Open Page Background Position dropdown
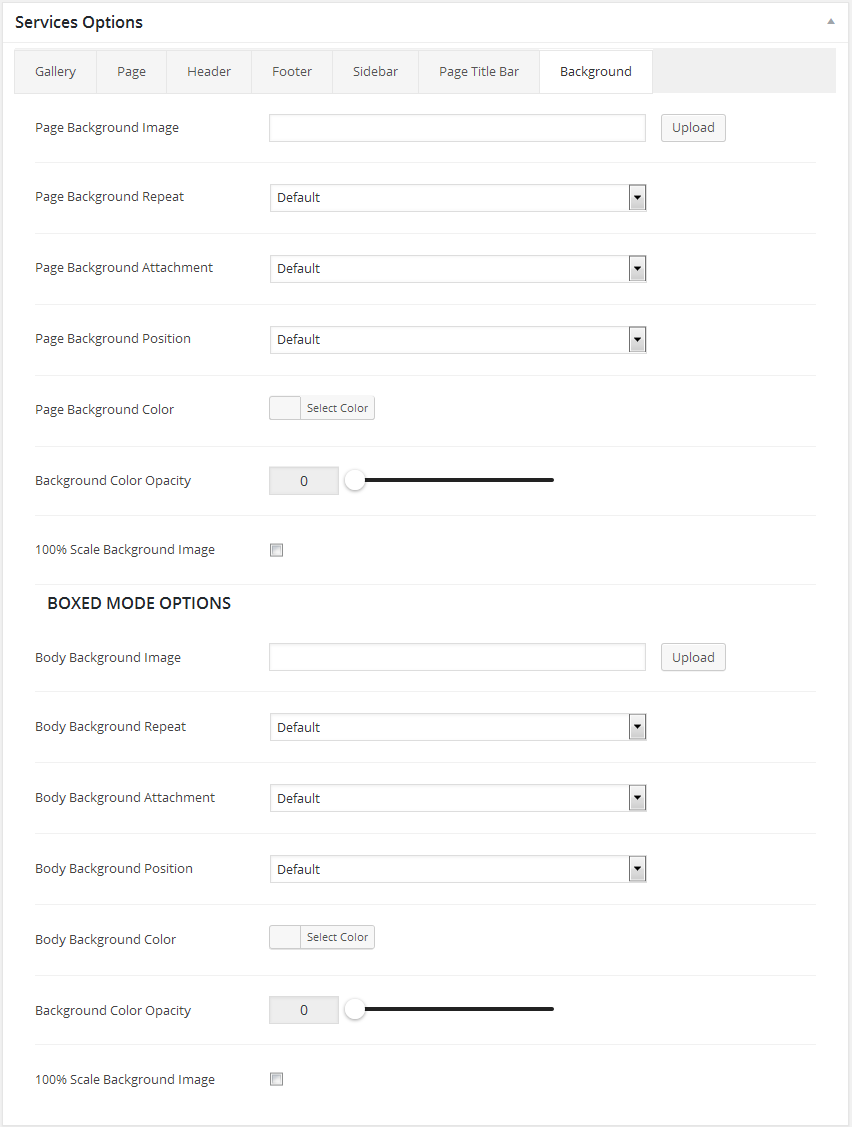Screen dimensions: 852x1127 (x=458, y=340)
